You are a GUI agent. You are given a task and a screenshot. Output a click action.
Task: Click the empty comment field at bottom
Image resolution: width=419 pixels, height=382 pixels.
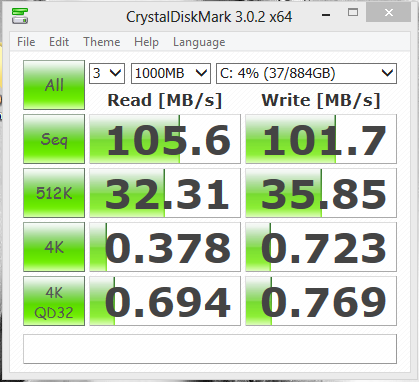click(x=210, y=349)
